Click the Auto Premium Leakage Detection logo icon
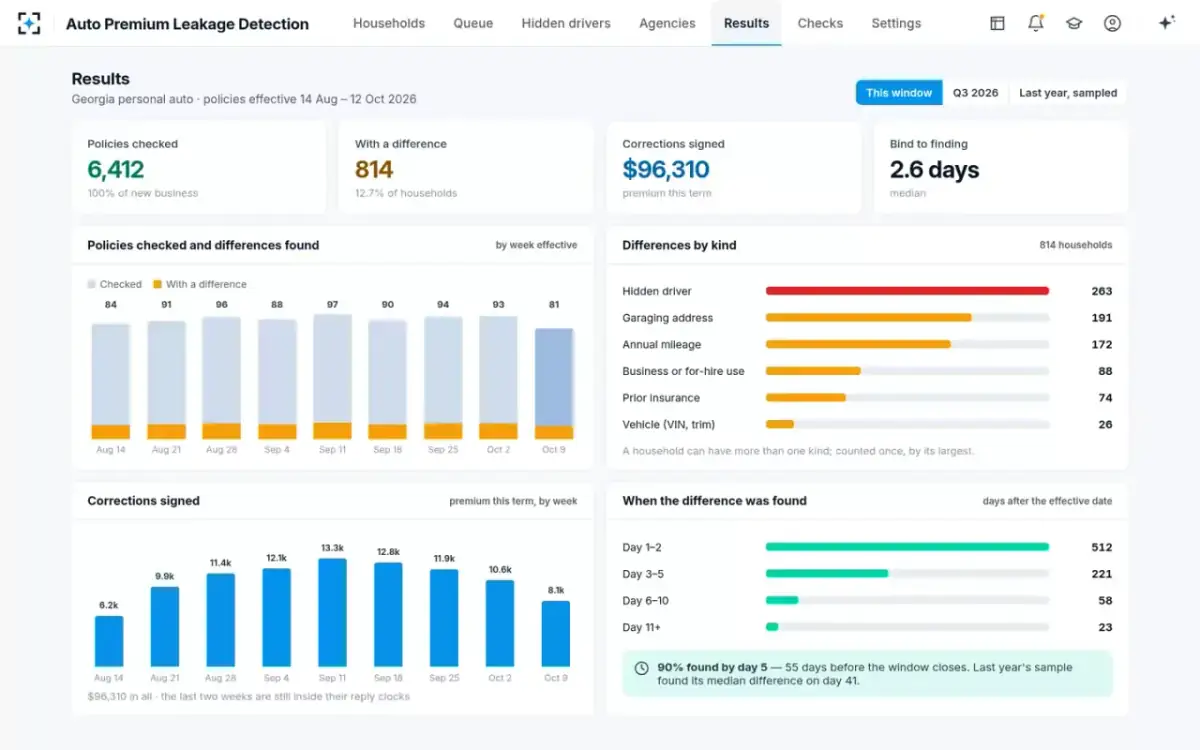The image size is (1200, 750). pos(29,23)
